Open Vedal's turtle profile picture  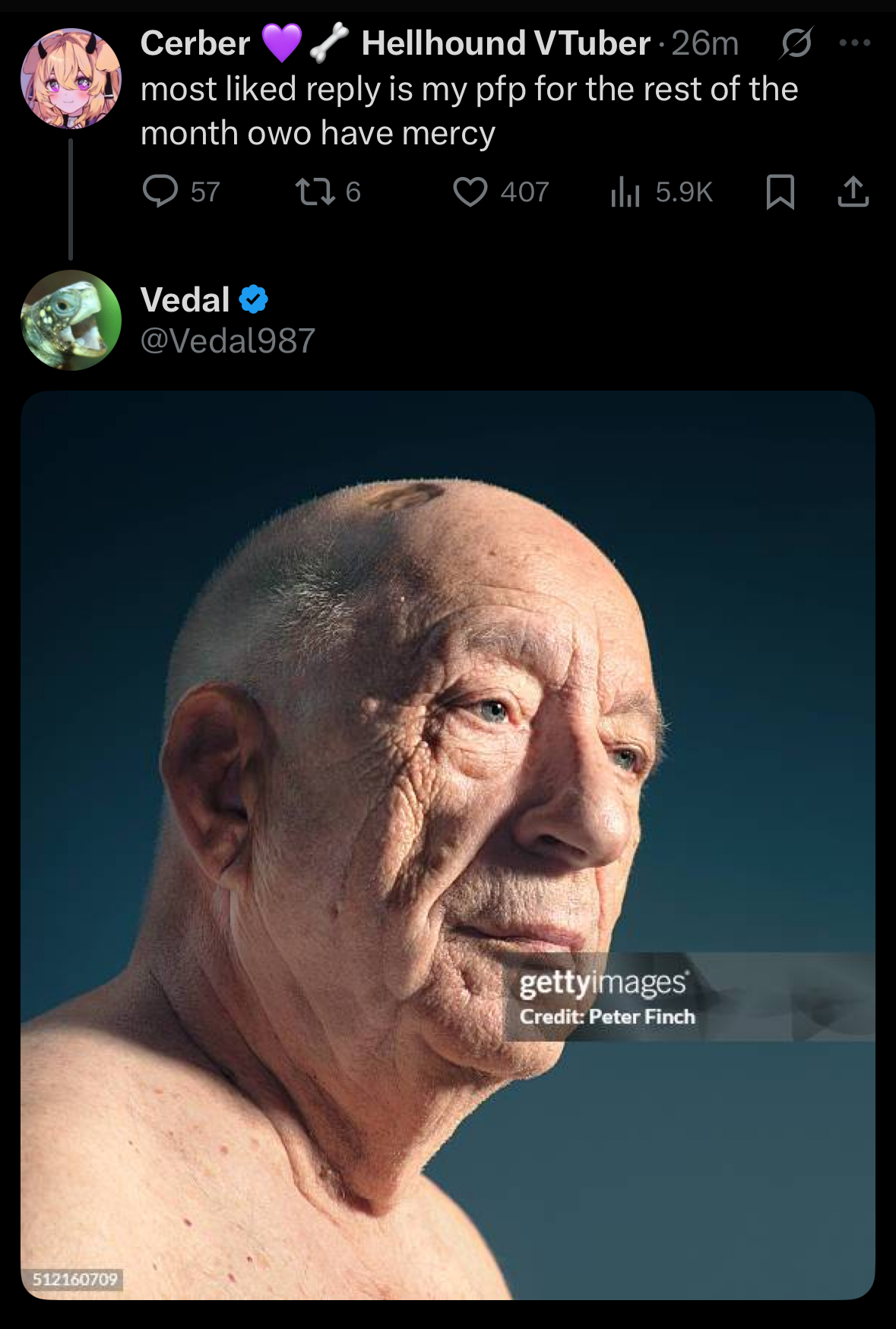point(71,320)
